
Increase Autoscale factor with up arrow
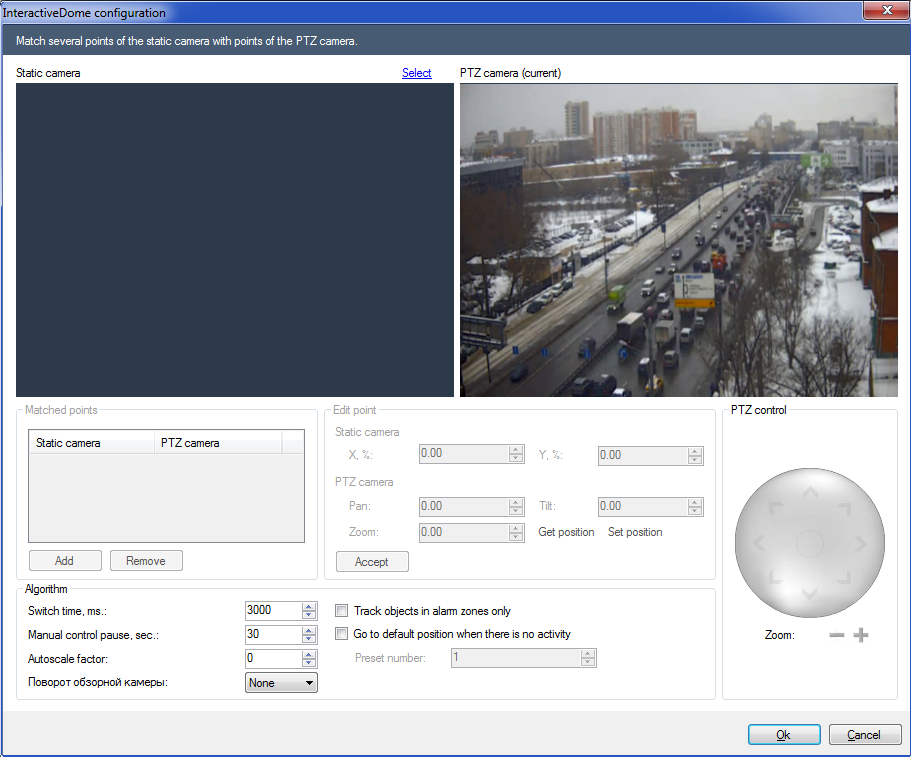(x=310, y=654)
